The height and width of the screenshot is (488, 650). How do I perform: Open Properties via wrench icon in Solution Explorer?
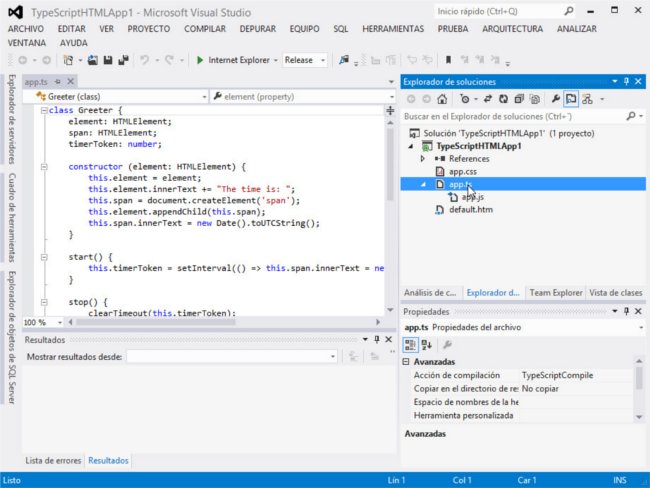[x=555, y=99]
